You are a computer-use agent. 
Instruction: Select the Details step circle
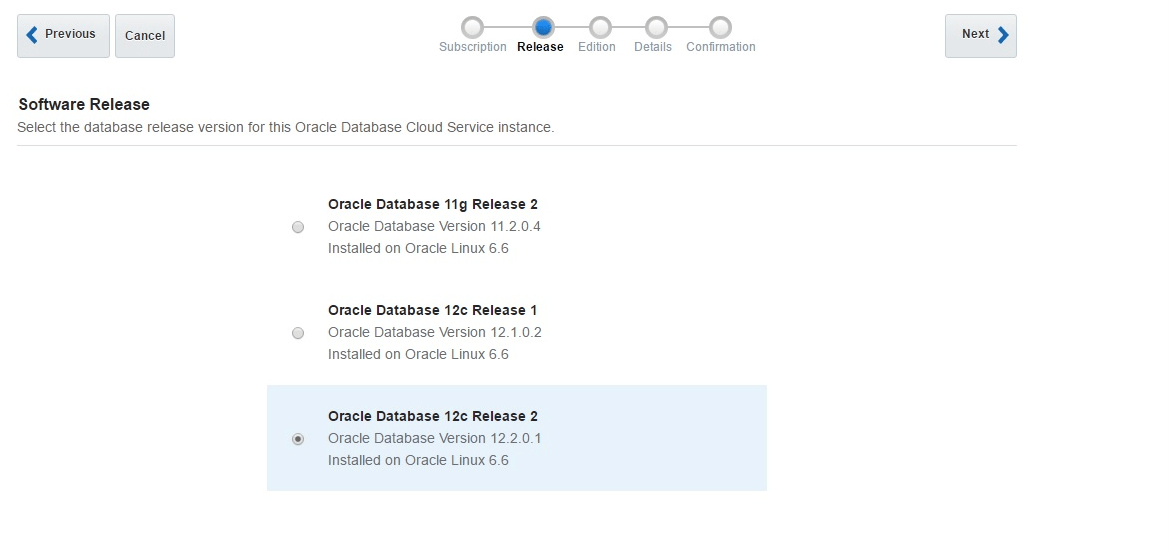[x=656, y=27]
